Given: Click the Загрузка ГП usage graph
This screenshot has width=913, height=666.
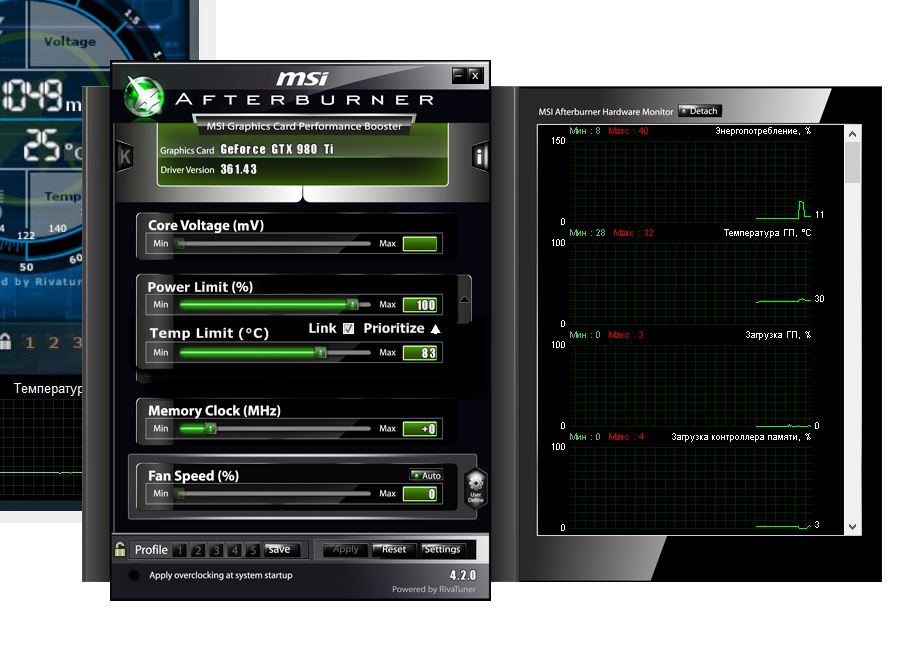Looking at the screenshot, I should point(689,385).
